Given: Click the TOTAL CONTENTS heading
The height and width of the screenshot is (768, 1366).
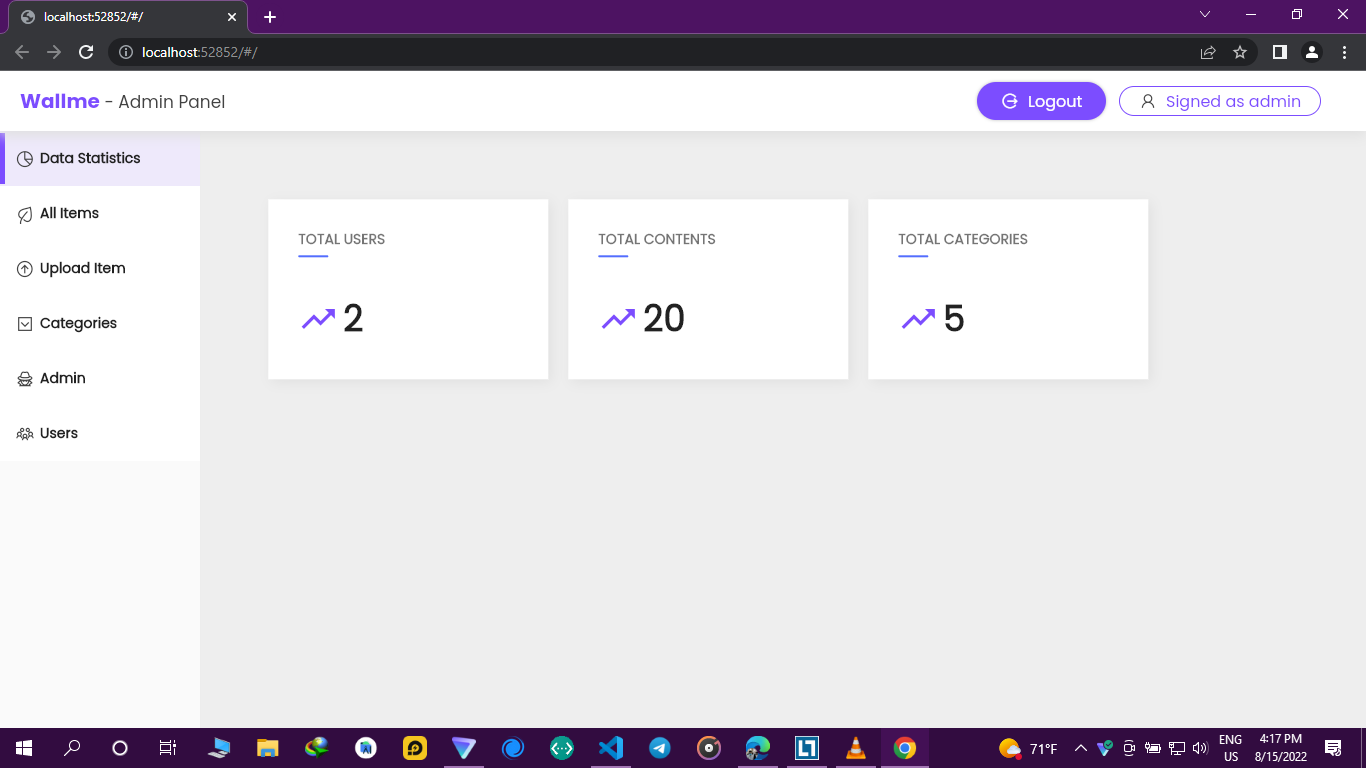Looking at the screenshot, I should 657,239.
